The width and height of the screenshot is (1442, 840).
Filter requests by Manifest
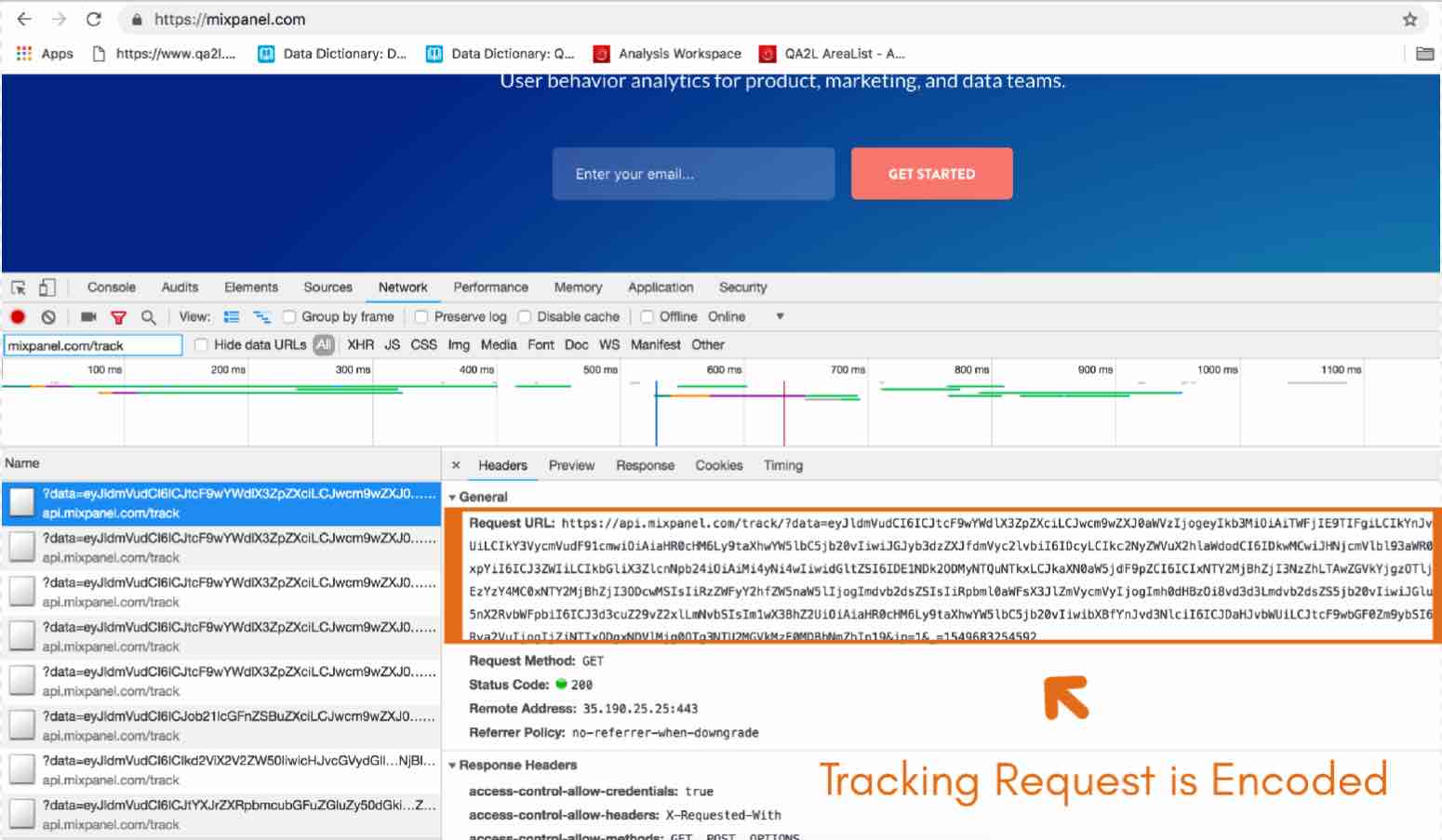(656, 345)
